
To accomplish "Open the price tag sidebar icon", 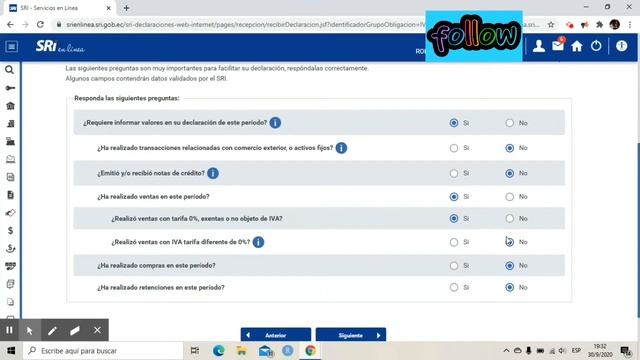I will point(10,213).
